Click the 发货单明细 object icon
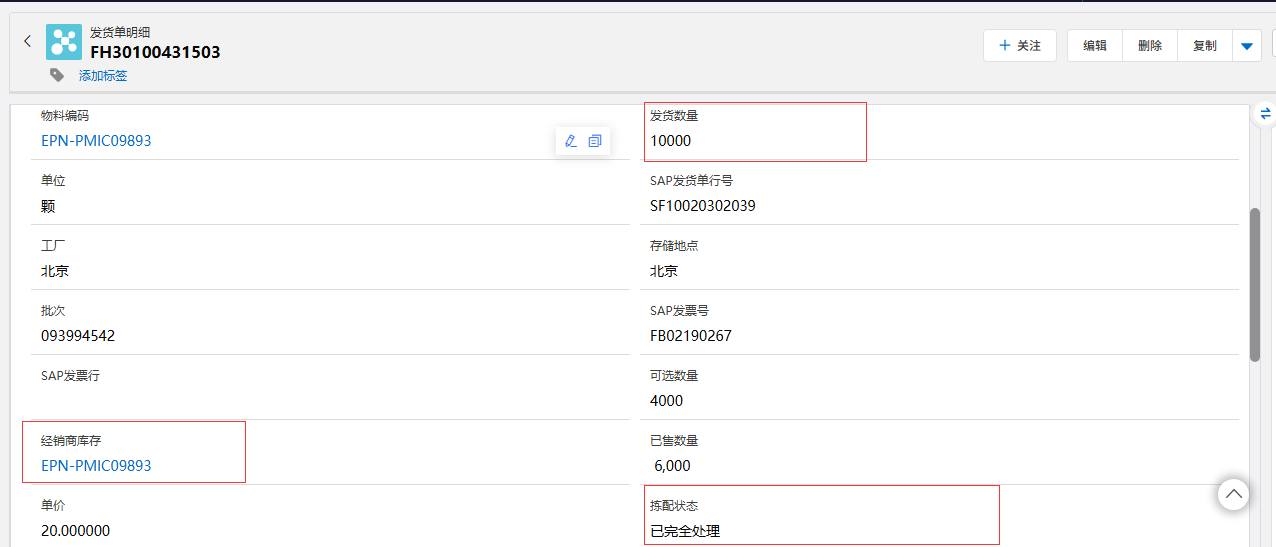This screenshot has height=547, width=1276. (64, 42)
